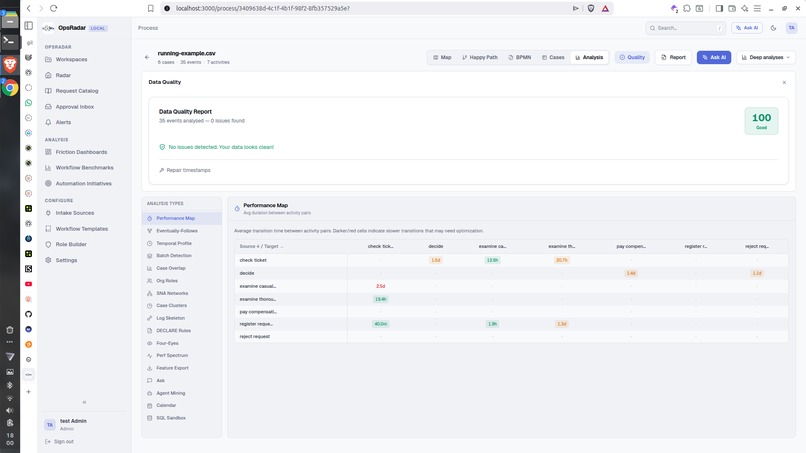Select Four-Eyes analysis type

coord(181,343)
